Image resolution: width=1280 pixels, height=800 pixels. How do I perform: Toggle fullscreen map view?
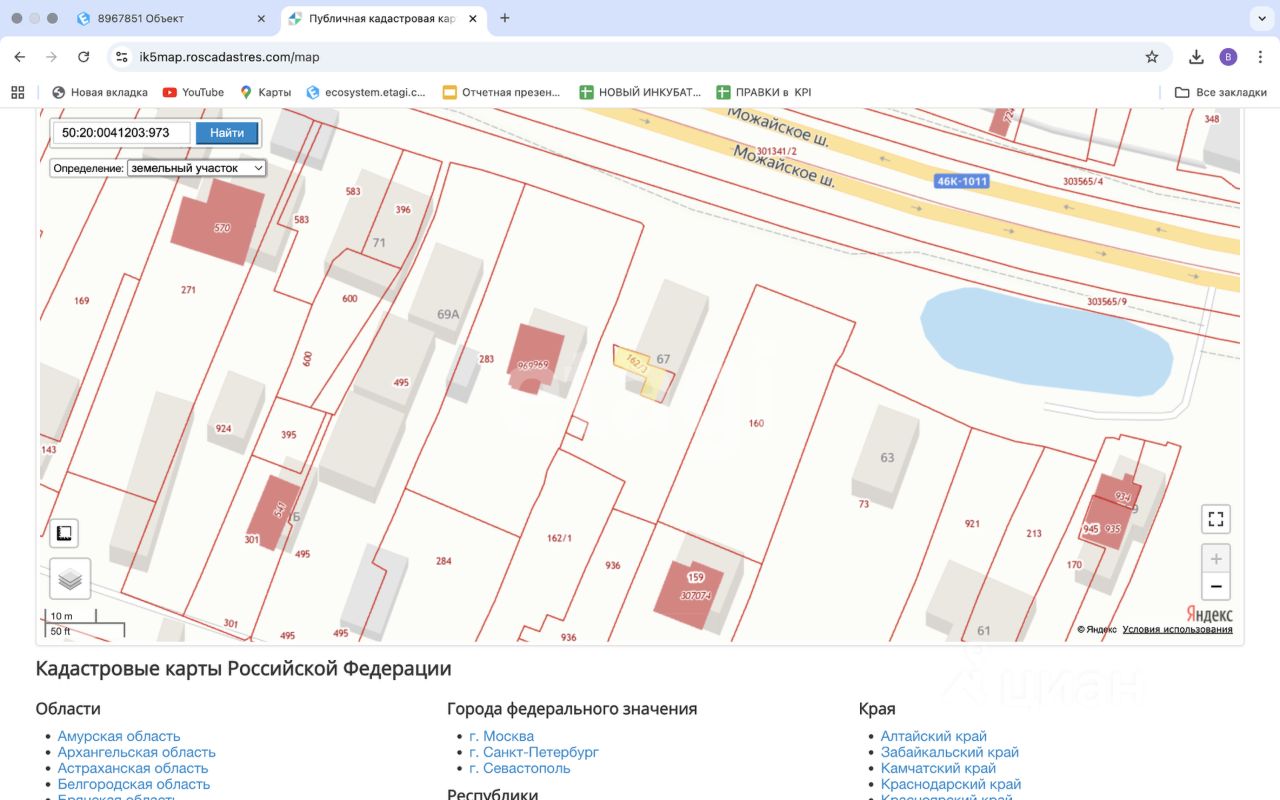tap(1215, 519)
